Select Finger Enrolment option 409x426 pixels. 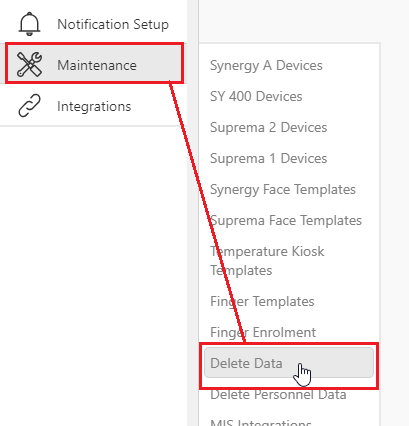click(263, 332)
